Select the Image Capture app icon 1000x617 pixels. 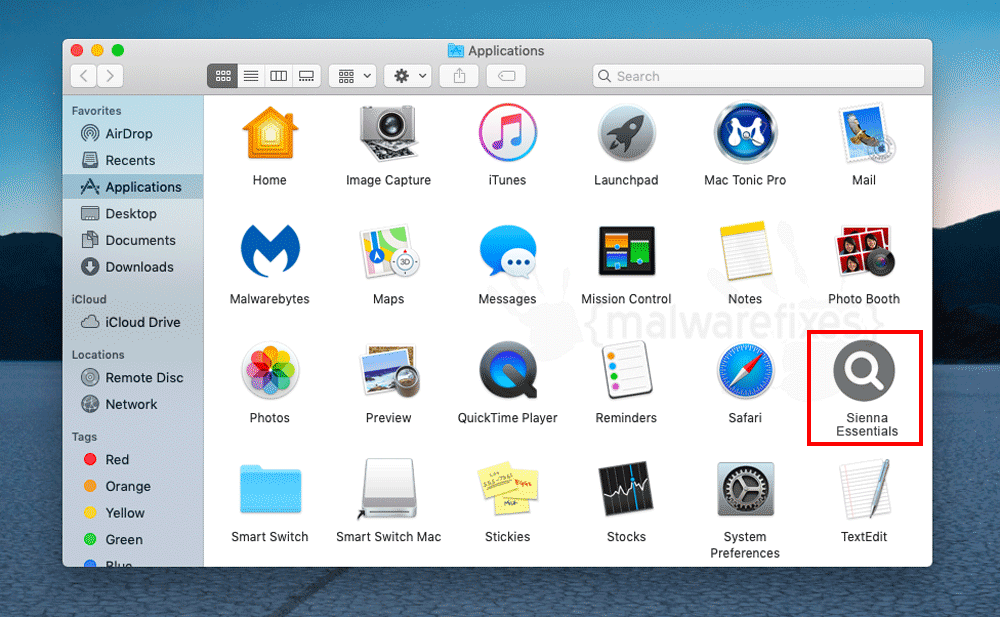click(x=388, y=133)
